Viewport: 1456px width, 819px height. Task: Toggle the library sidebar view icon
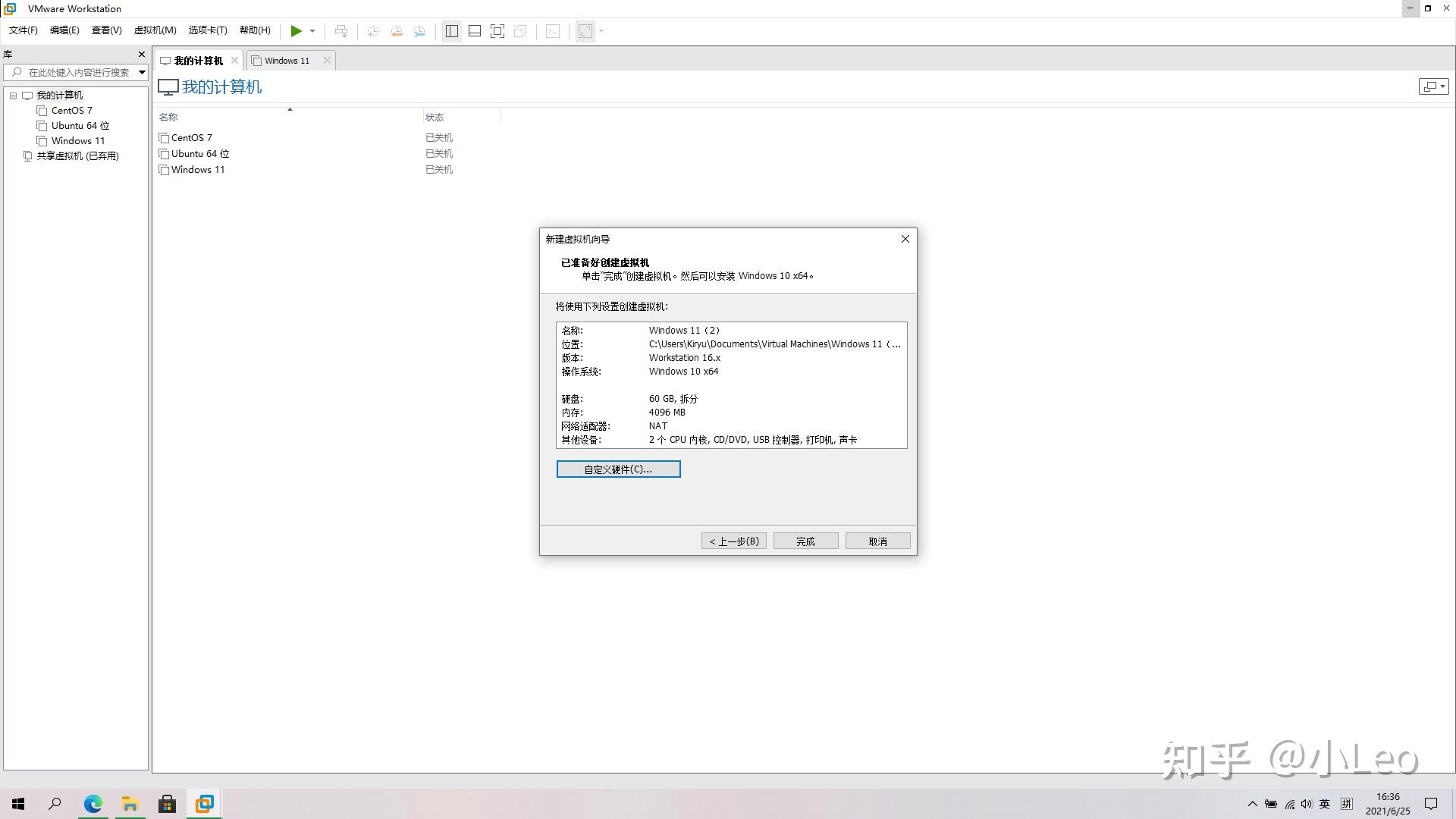pos(452,31)
